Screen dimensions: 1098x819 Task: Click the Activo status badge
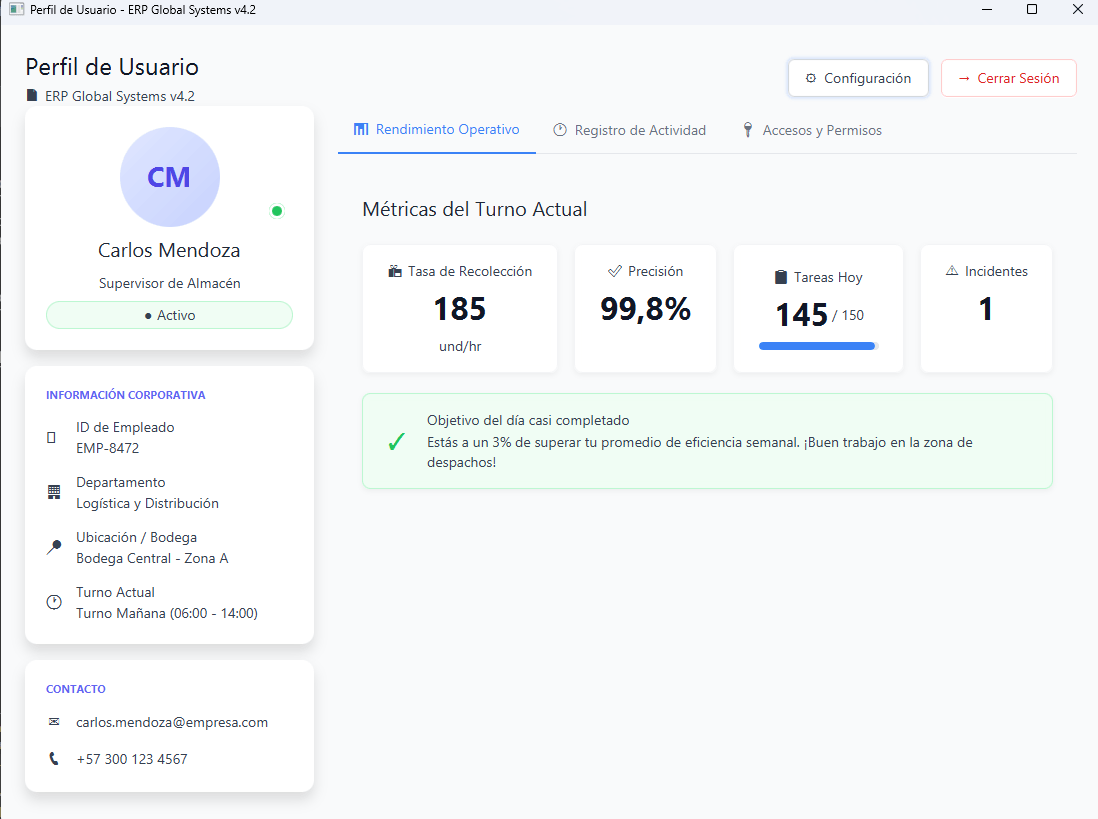[169, 315]
